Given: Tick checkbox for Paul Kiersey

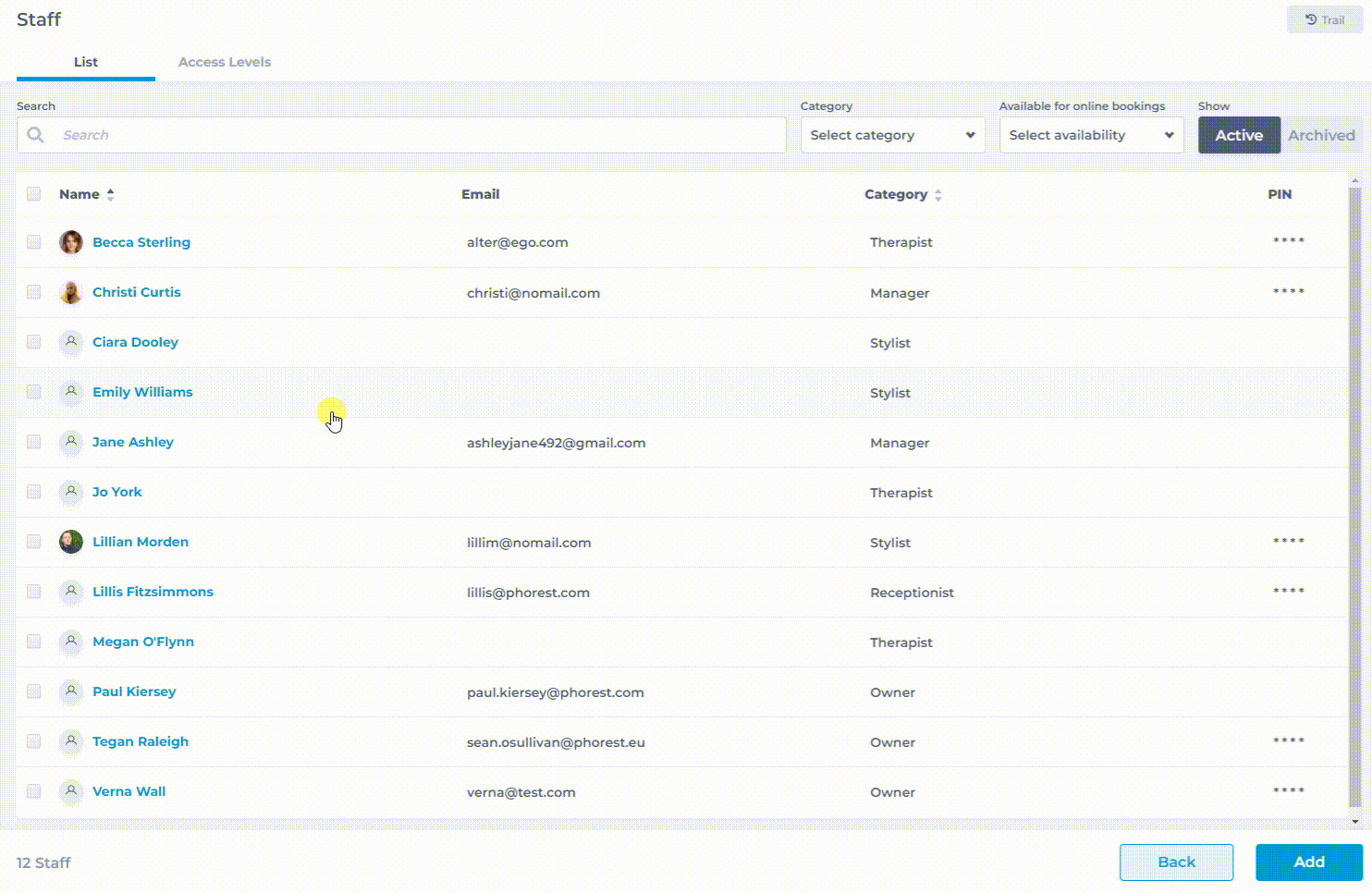Looking at the screenshot, I should coord(34,691).
